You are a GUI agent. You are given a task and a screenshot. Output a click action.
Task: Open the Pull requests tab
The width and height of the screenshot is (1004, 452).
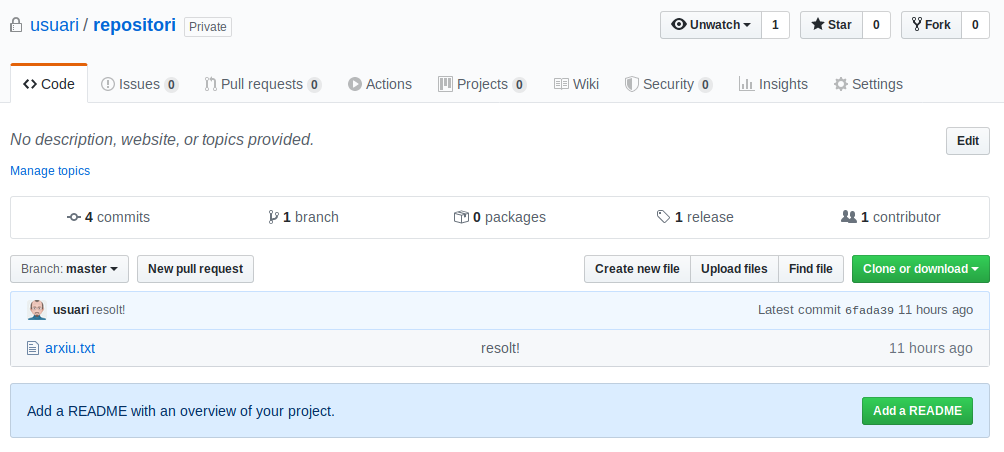pyautogui.click(x=262, y=84)
